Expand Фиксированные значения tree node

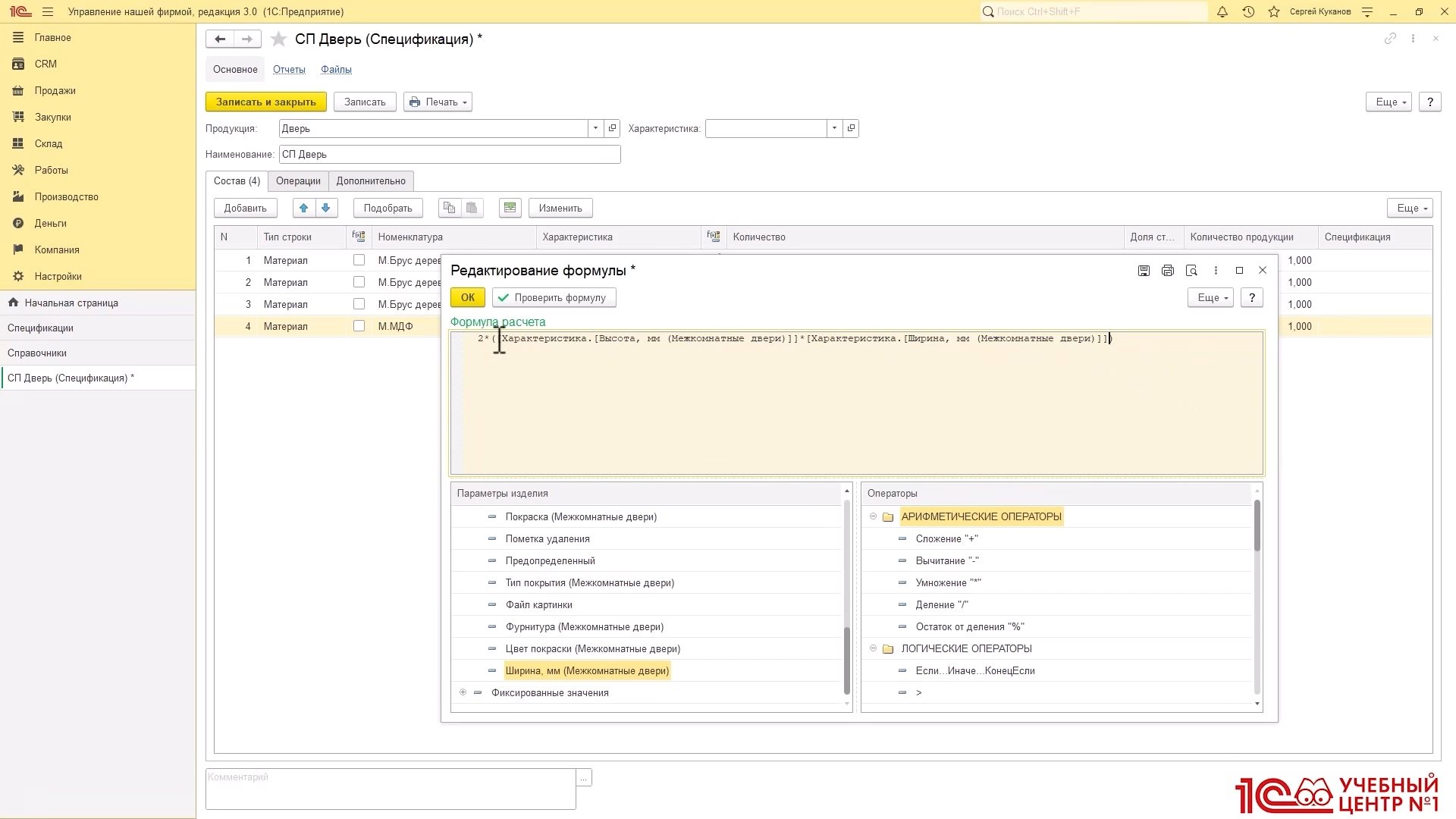463,692
